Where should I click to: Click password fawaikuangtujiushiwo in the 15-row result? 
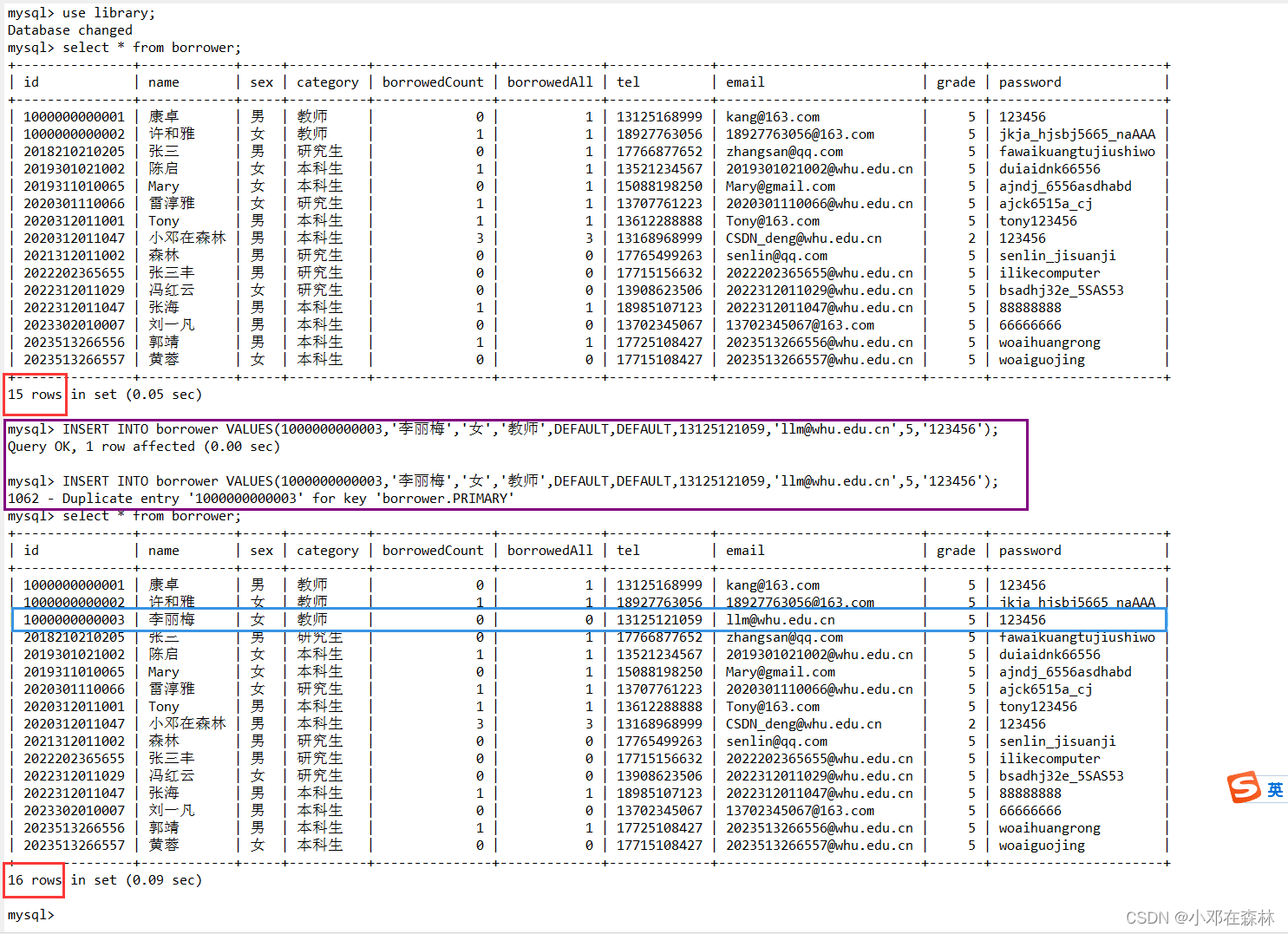(x=1077, y=152)
